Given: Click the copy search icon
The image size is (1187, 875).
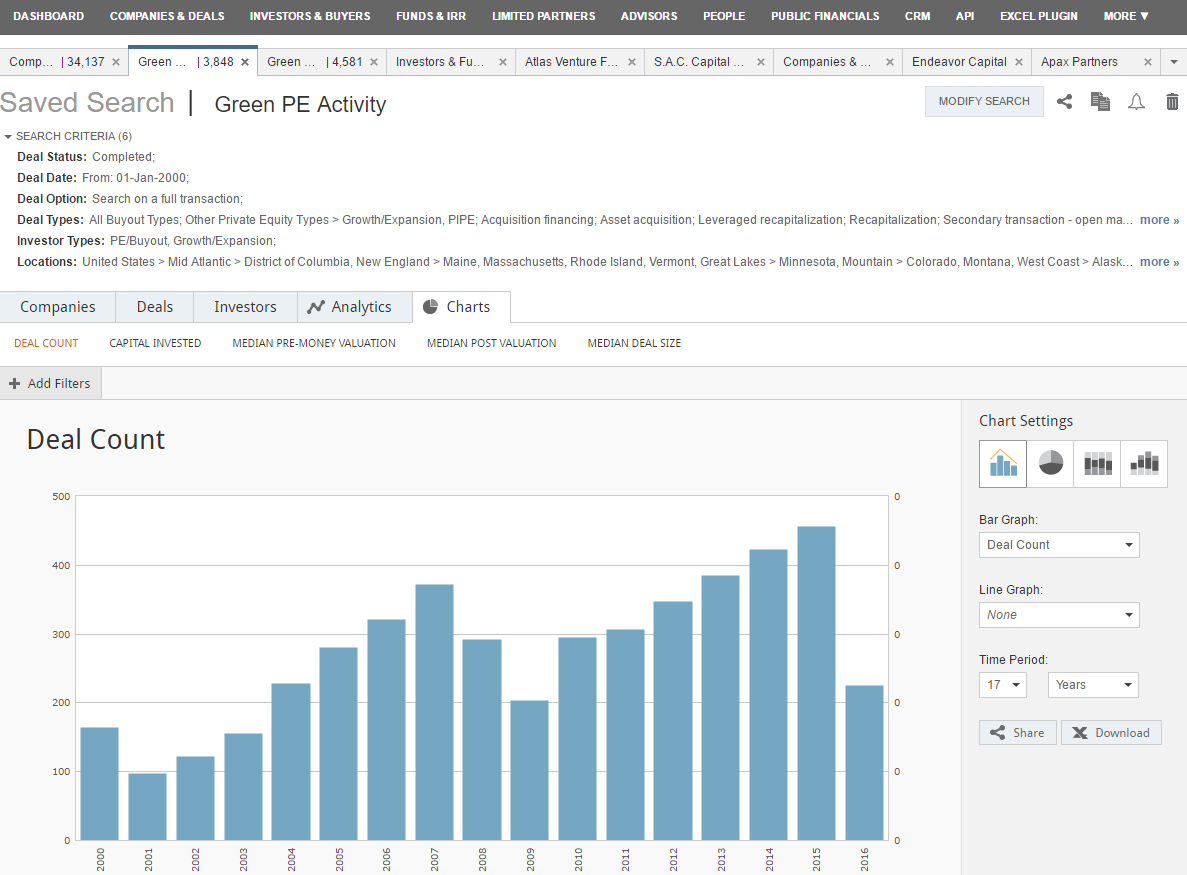Looking at the screenshot, I should (1100, 101).
